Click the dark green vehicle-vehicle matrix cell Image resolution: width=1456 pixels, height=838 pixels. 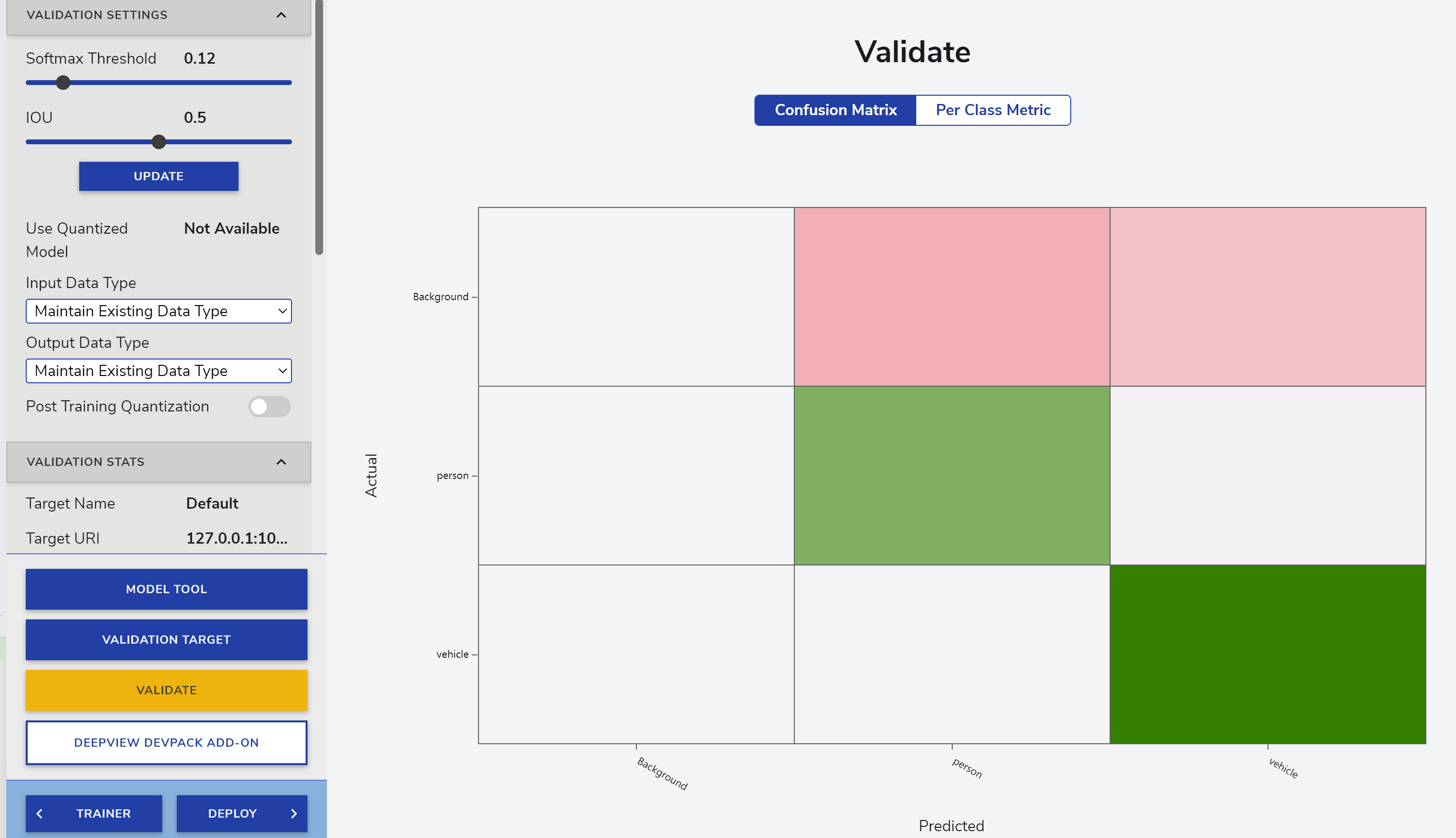(1267, 654)
